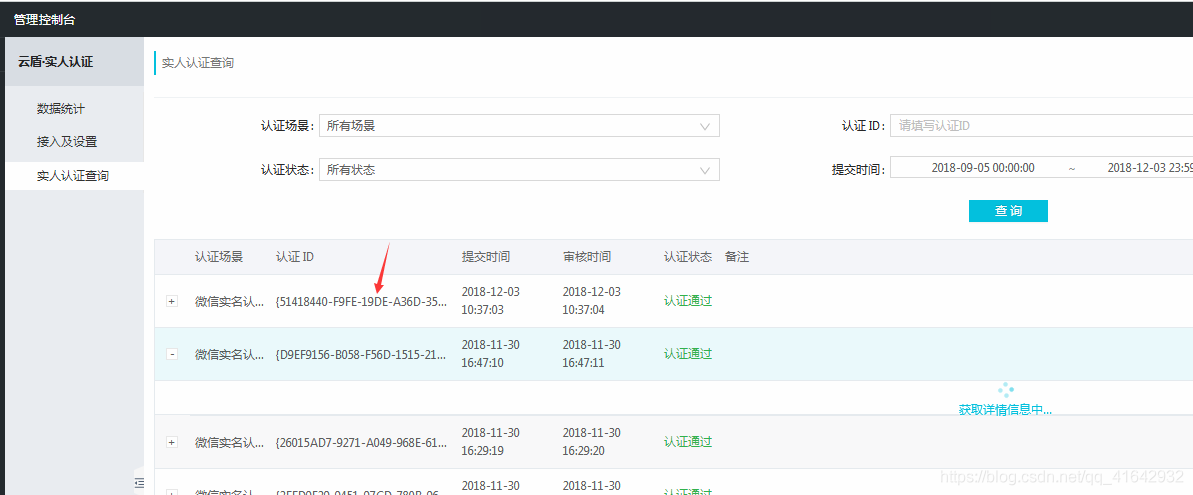The width and height of the screenshot is (1193, 495).
Task: Click 微信实名认 scene in the 16:29:19 row
Action: (x=230, y=442)
